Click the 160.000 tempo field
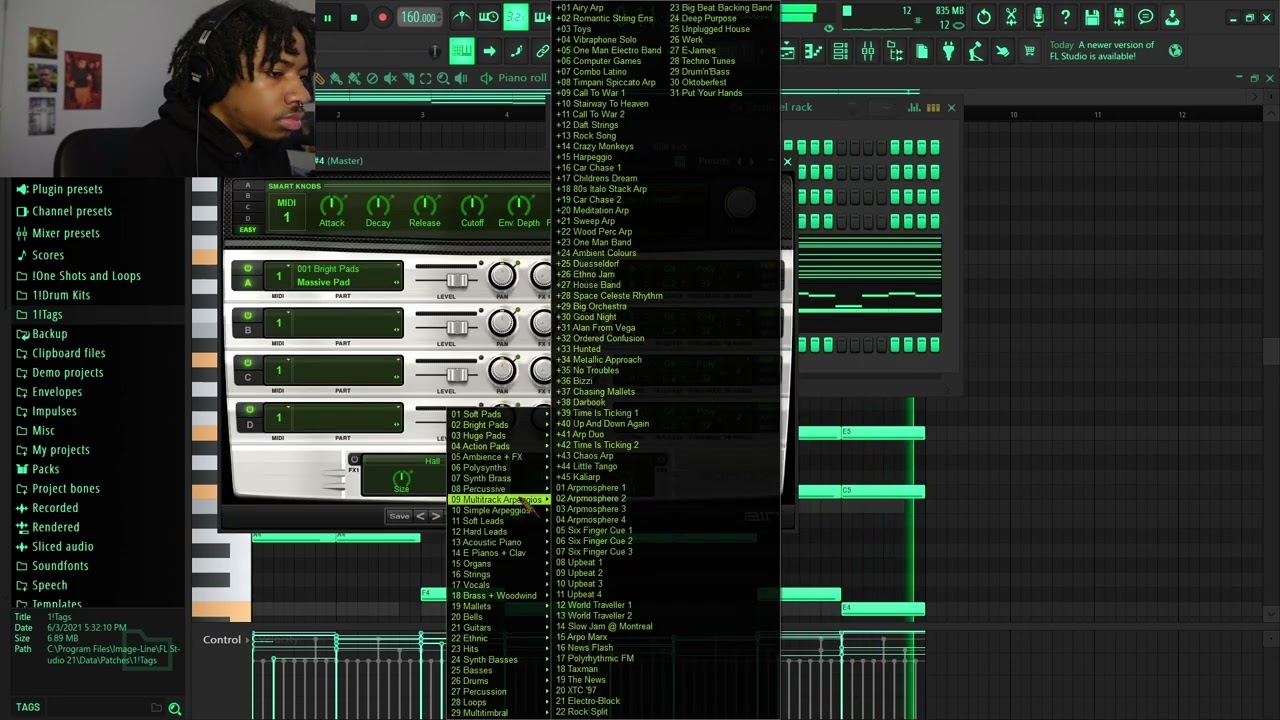The height and width of the screenshot is (720, 1280). point(418,17)
